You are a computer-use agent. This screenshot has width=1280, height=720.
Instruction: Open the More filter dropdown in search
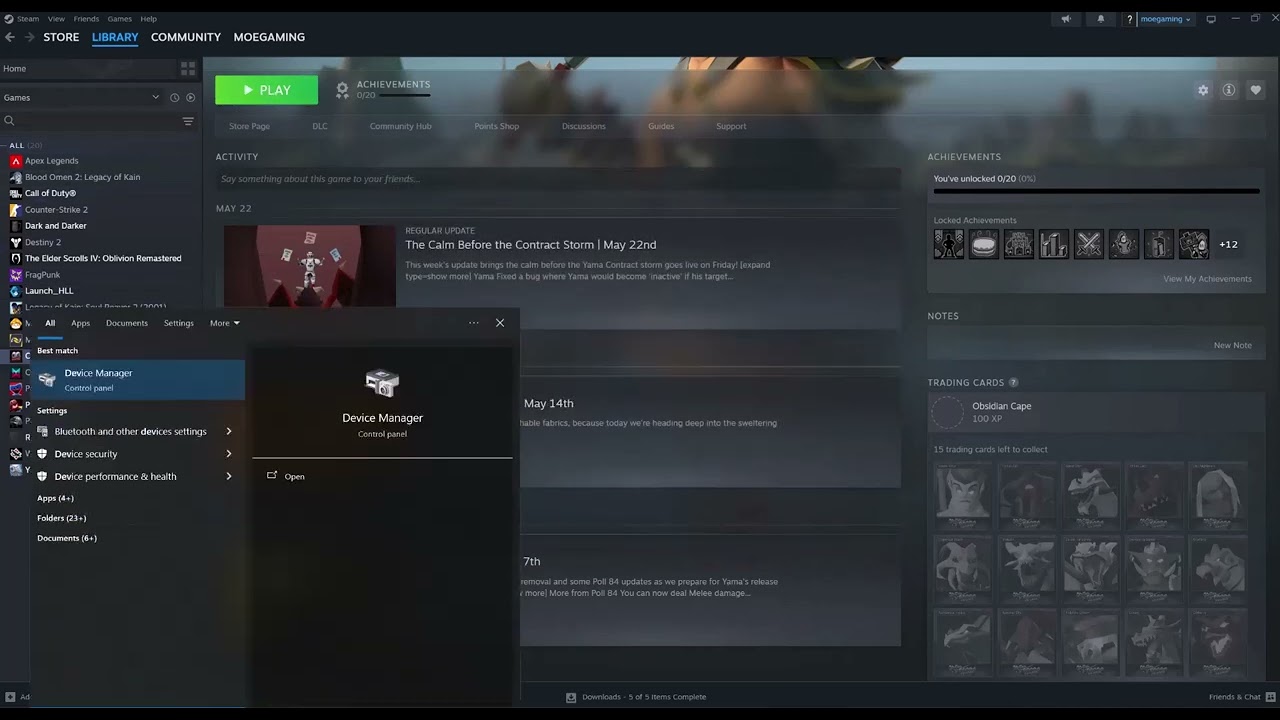tap(225, 323)
